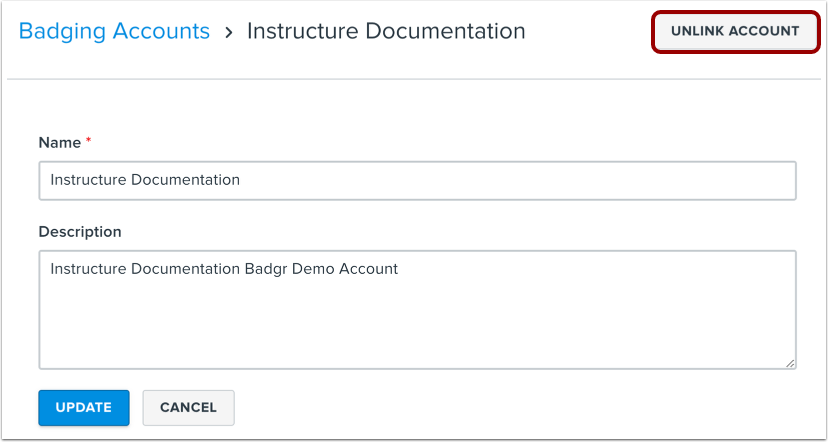This screenshot has height=442, width=828.
Task: Click the word Account in the description
Action: (368, 268)
